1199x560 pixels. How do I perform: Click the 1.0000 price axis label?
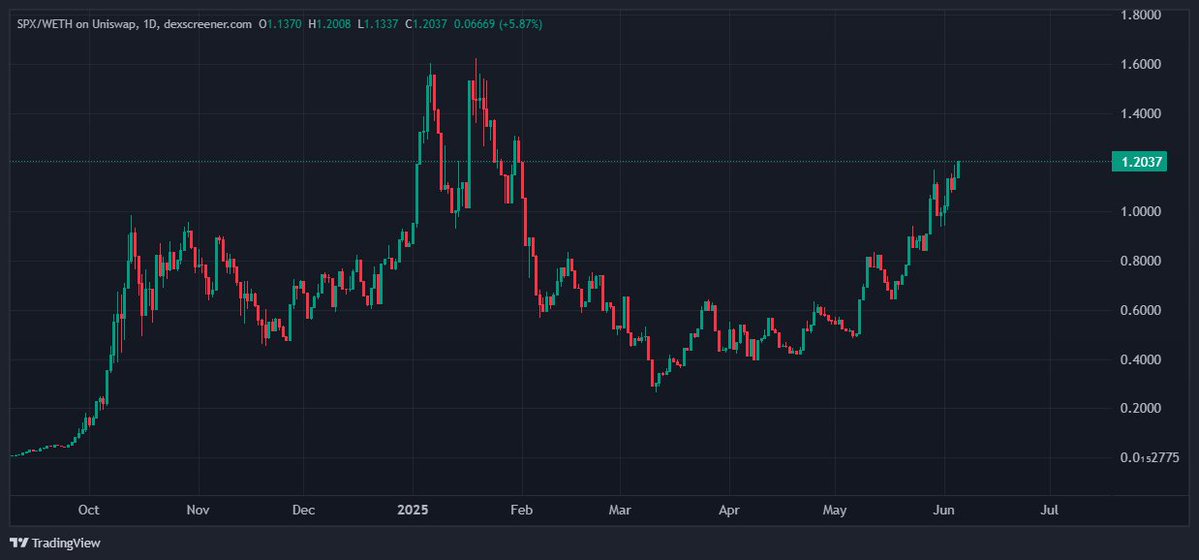[x=1140, y=211]
